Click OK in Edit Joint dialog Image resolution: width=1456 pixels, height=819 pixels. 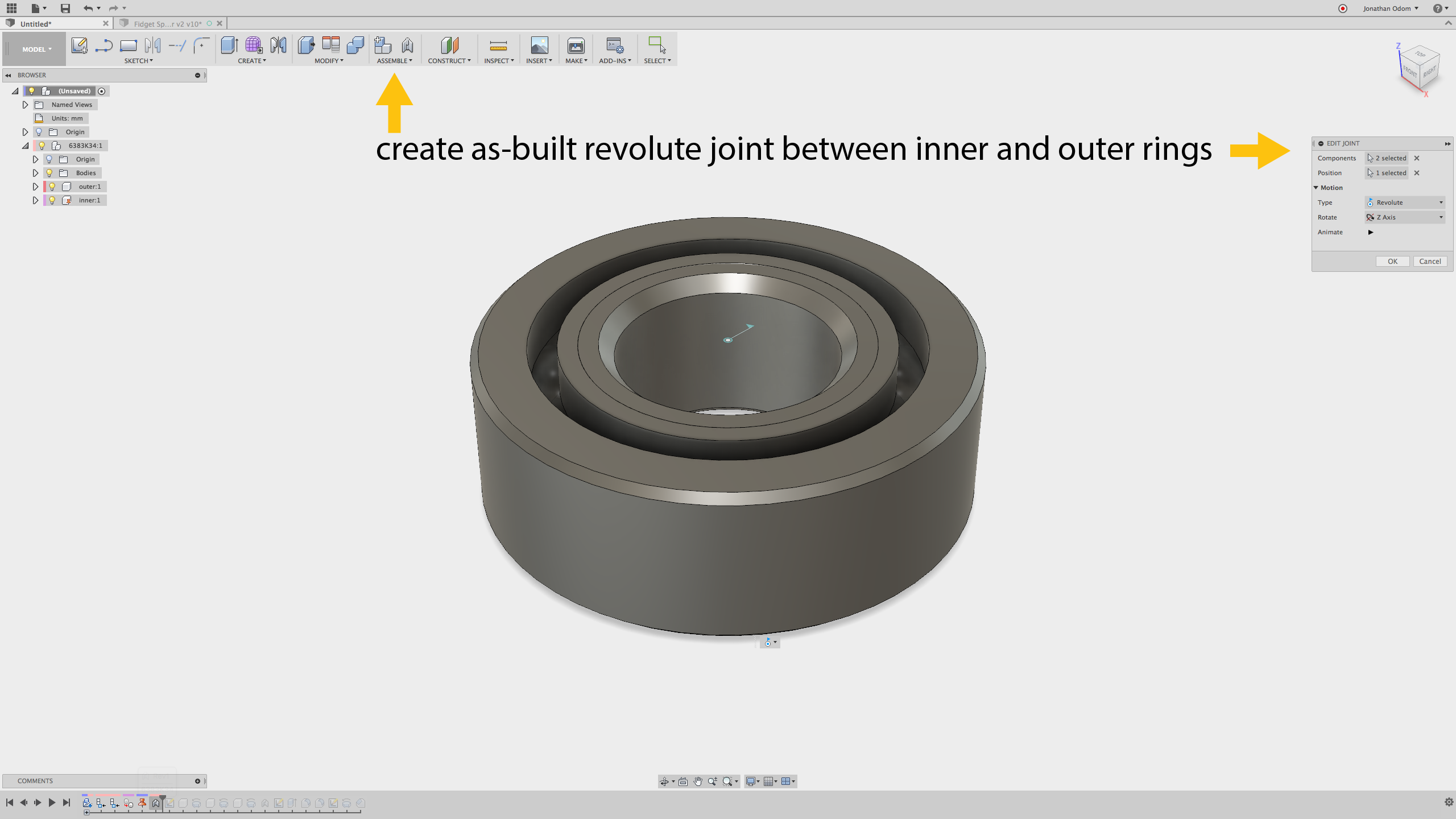pos(1392,262)
